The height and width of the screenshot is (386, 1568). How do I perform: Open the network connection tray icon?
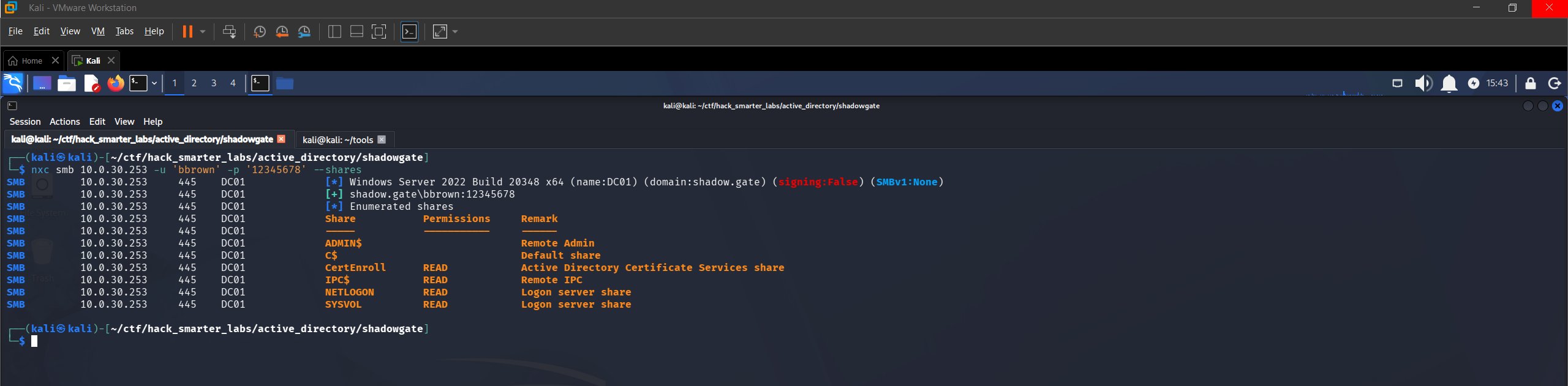pos(1397,83)
